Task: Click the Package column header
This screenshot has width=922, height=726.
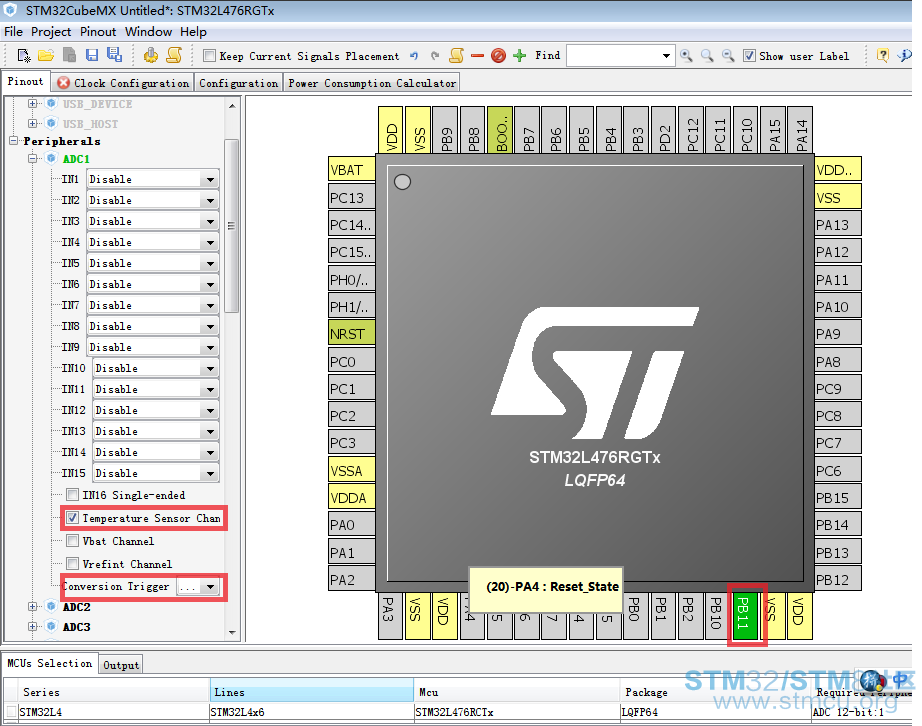Action: (715, 692)
